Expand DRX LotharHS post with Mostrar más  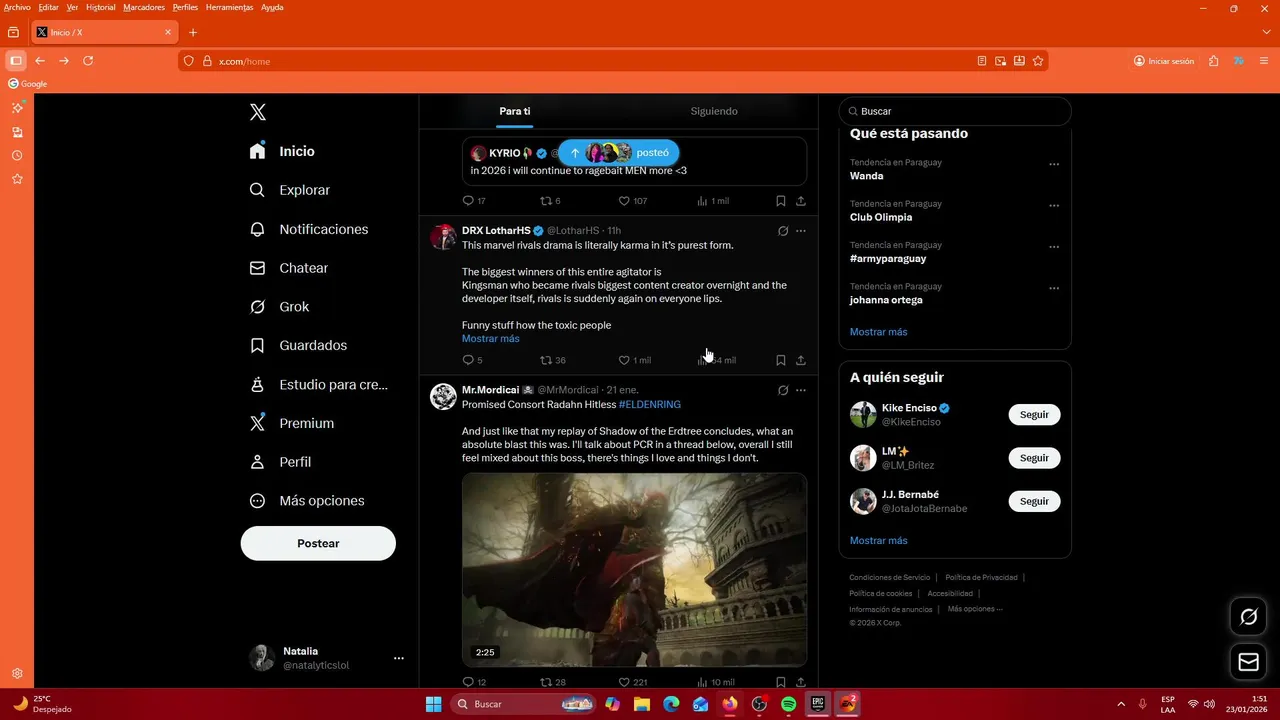[x=491, y=338]
